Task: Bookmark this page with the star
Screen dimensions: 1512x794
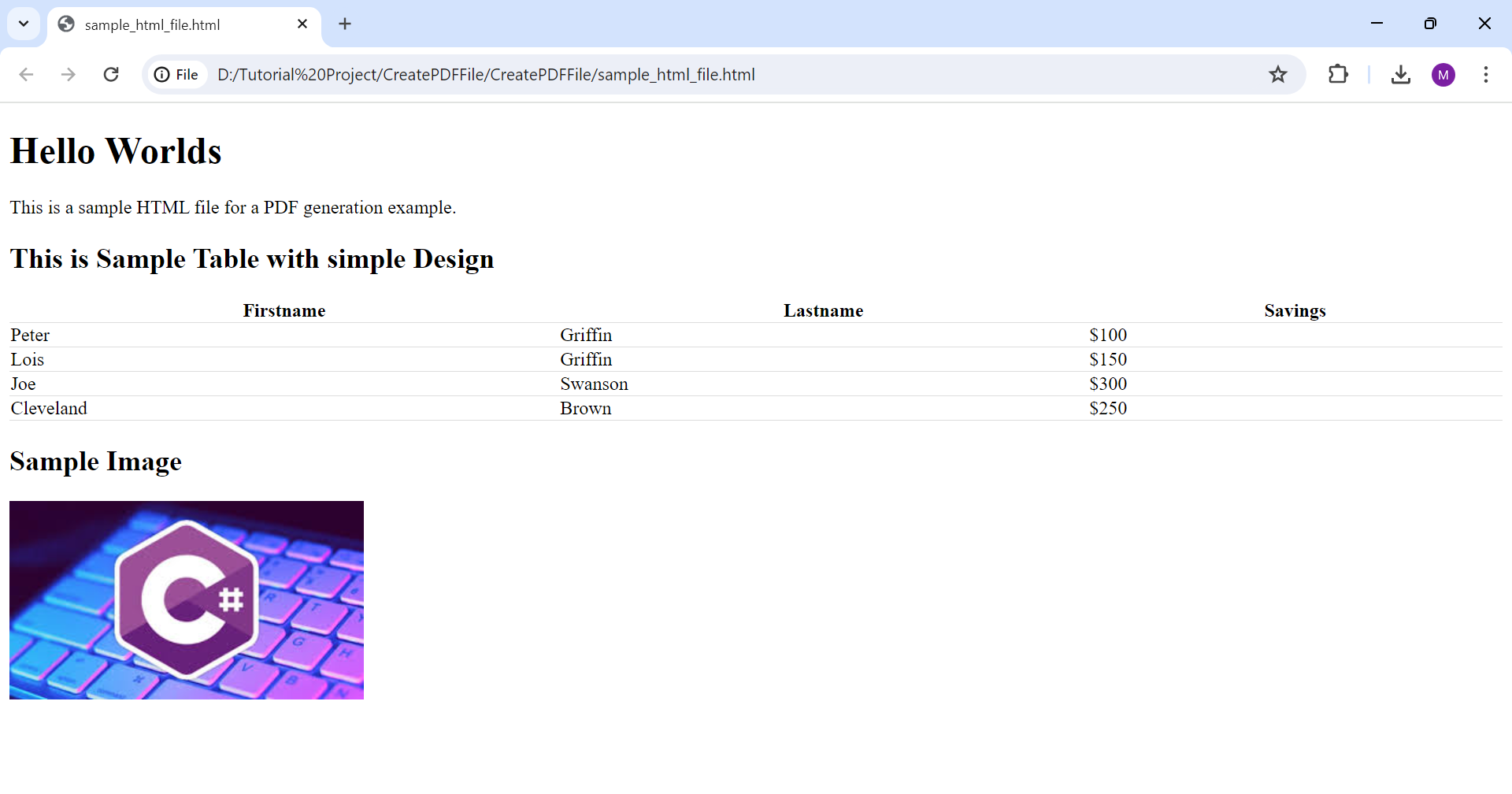Action: pyautogui.click(x=1277, y=75)
